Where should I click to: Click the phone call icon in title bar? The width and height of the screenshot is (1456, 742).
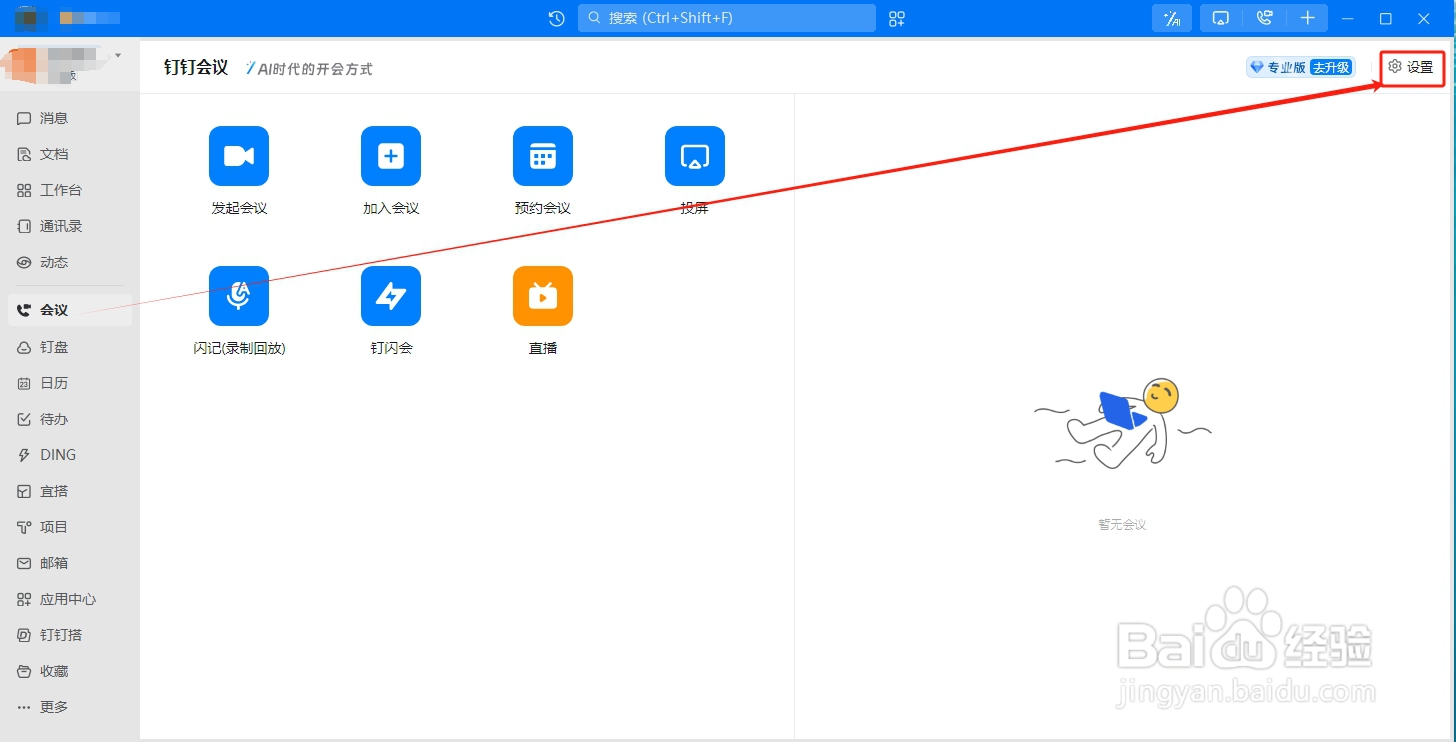tap(1265, 18)
